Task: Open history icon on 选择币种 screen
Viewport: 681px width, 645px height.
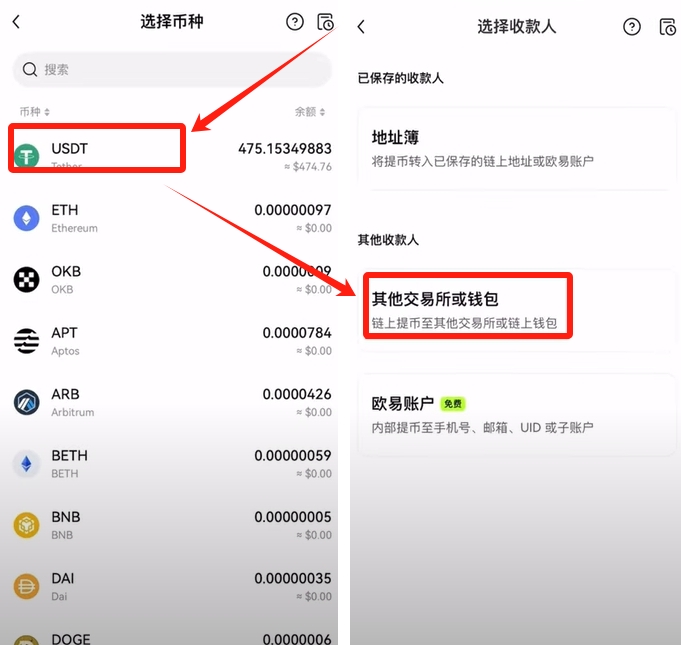Action: (325, 22)
